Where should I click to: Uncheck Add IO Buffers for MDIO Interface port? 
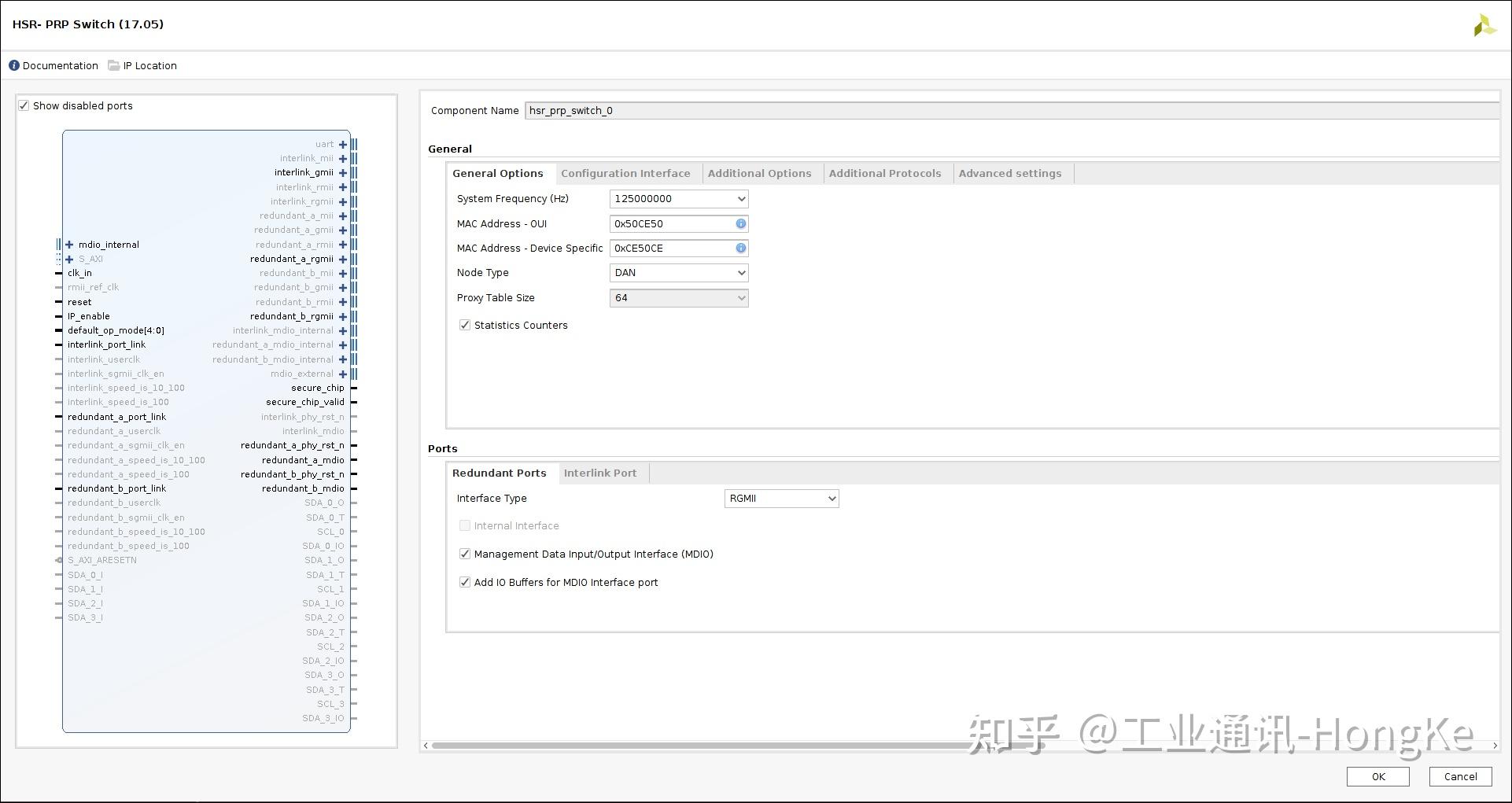tap(464, 582)
